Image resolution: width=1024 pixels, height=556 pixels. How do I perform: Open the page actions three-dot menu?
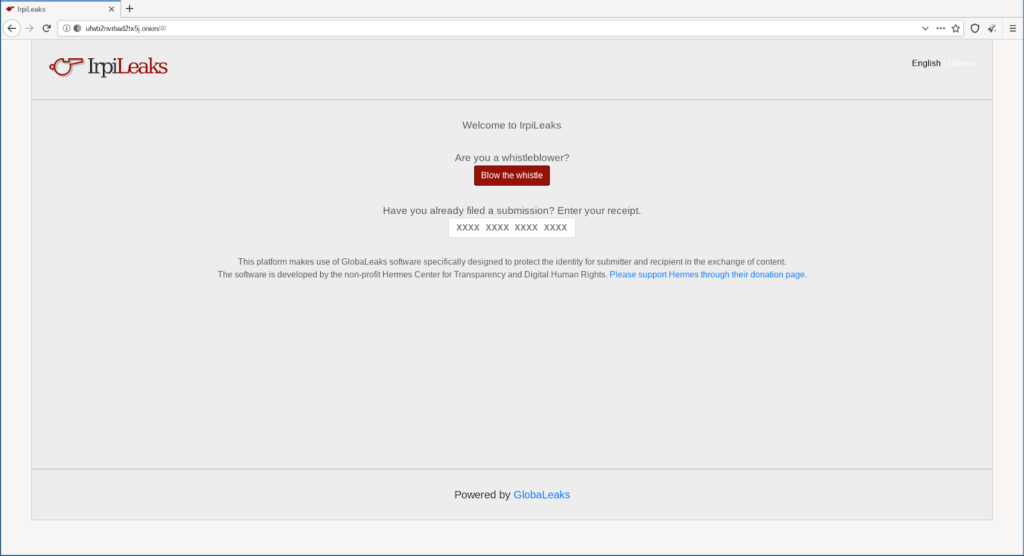click(x=940, y=28)
